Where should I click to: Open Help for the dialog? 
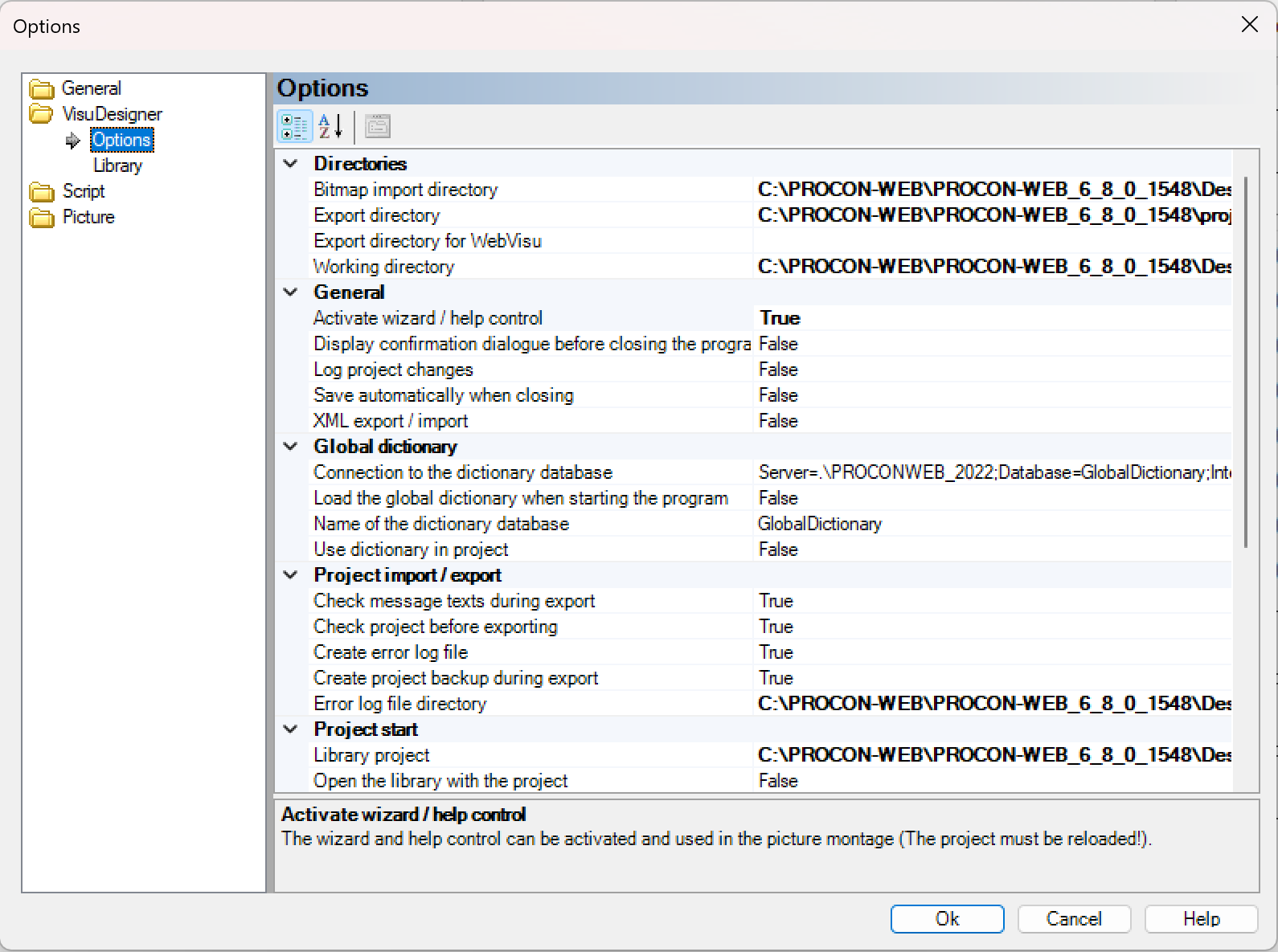pyautogui.click(x=1201, y=918)
